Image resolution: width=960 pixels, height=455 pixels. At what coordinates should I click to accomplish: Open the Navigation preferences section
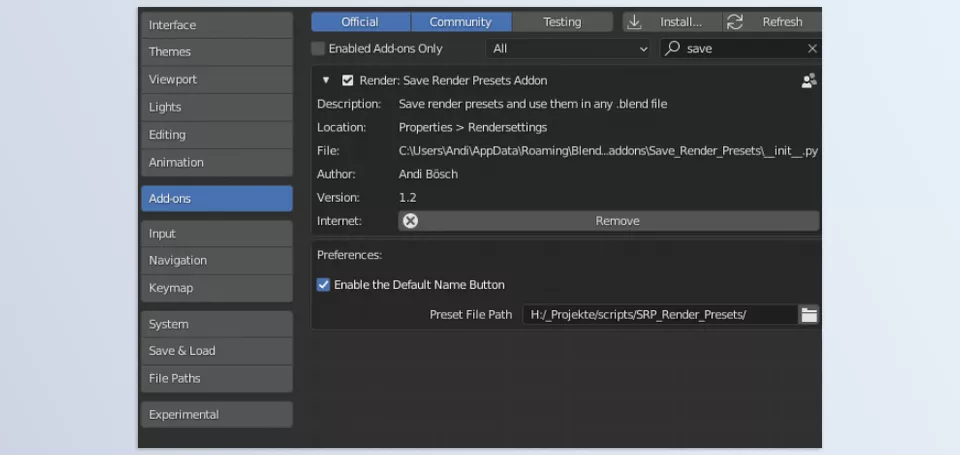coord(217,260)
